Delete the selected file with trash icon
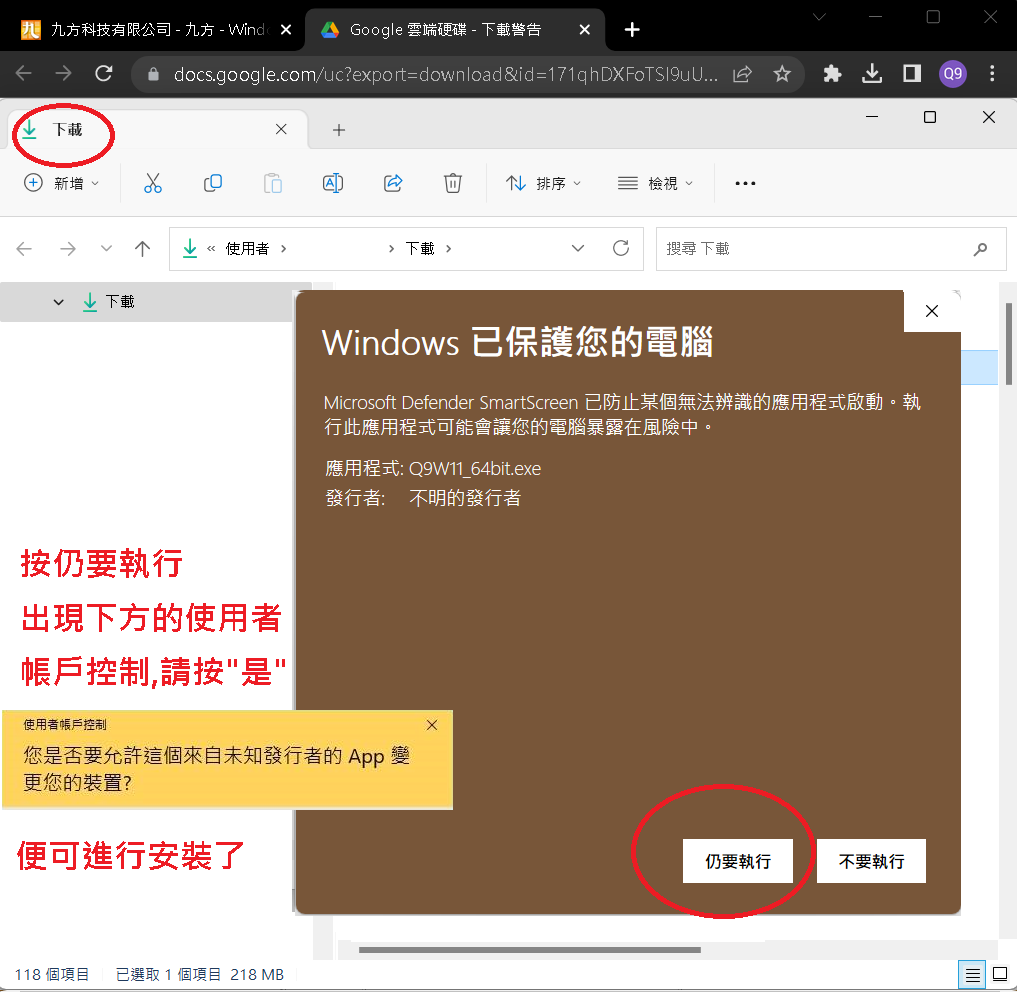Screen dimensions: 1019x992 click(x=453, y=183)
